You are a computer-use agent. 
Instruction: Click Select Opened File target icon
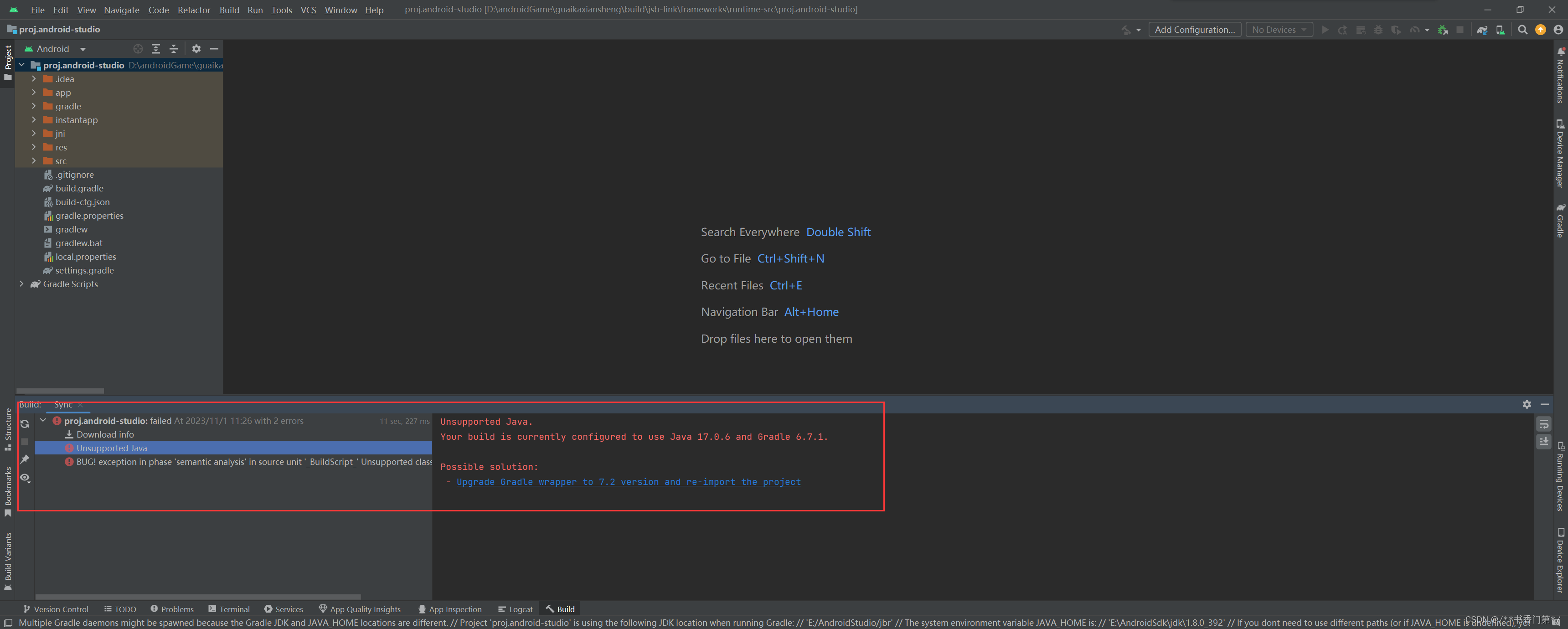(138, 49)
